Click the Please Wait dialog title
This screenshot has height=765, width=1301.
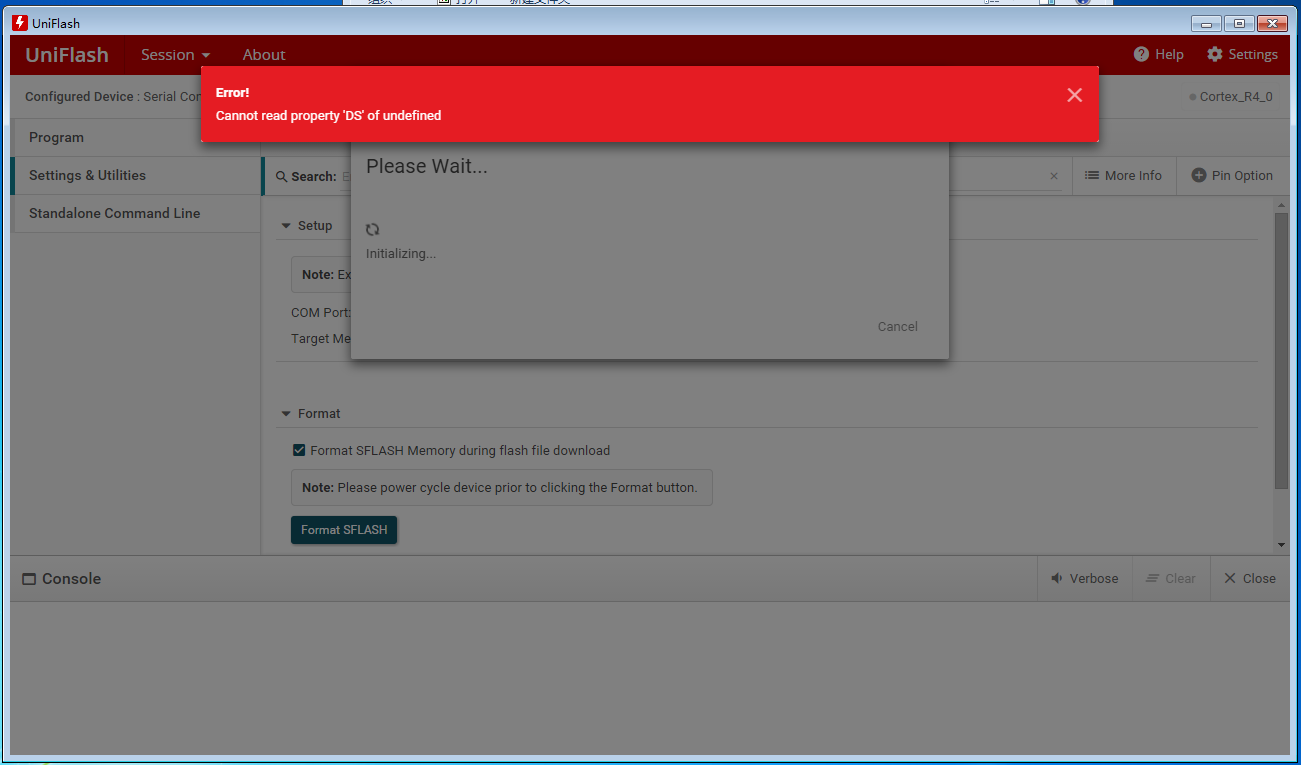point(427,167)
